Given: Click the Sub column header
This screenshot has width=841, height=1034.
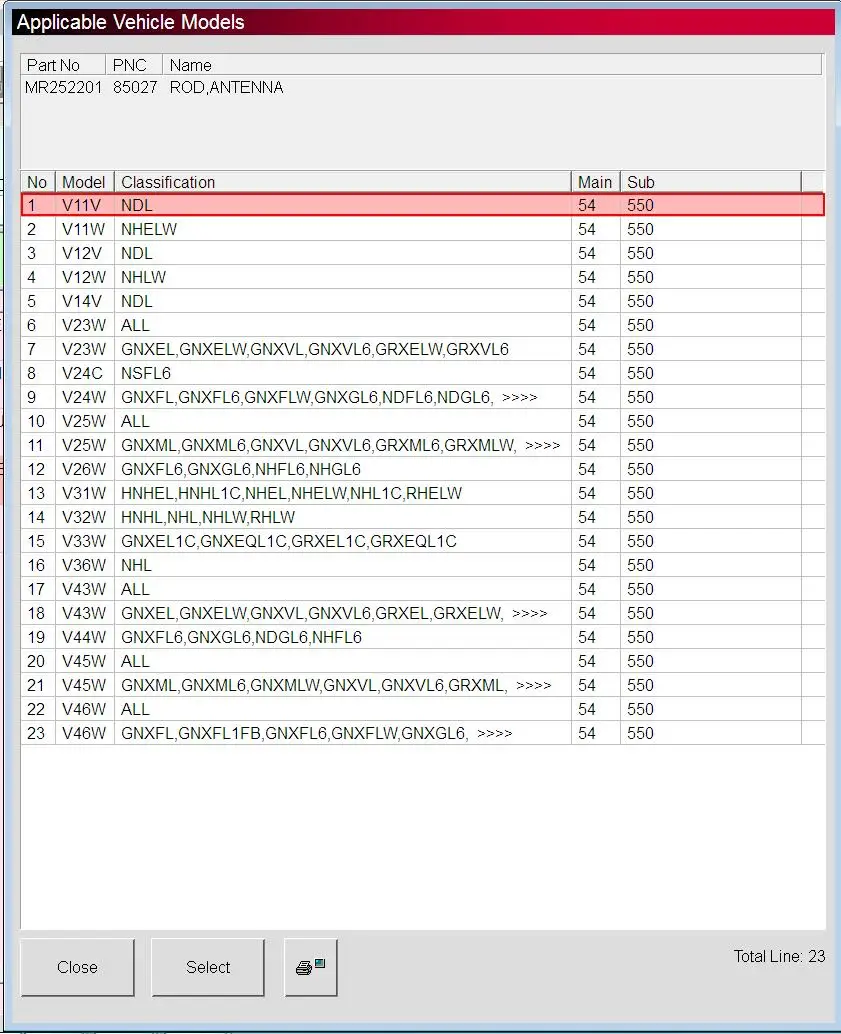Looking at the screenshot, I should click(710, 182).
